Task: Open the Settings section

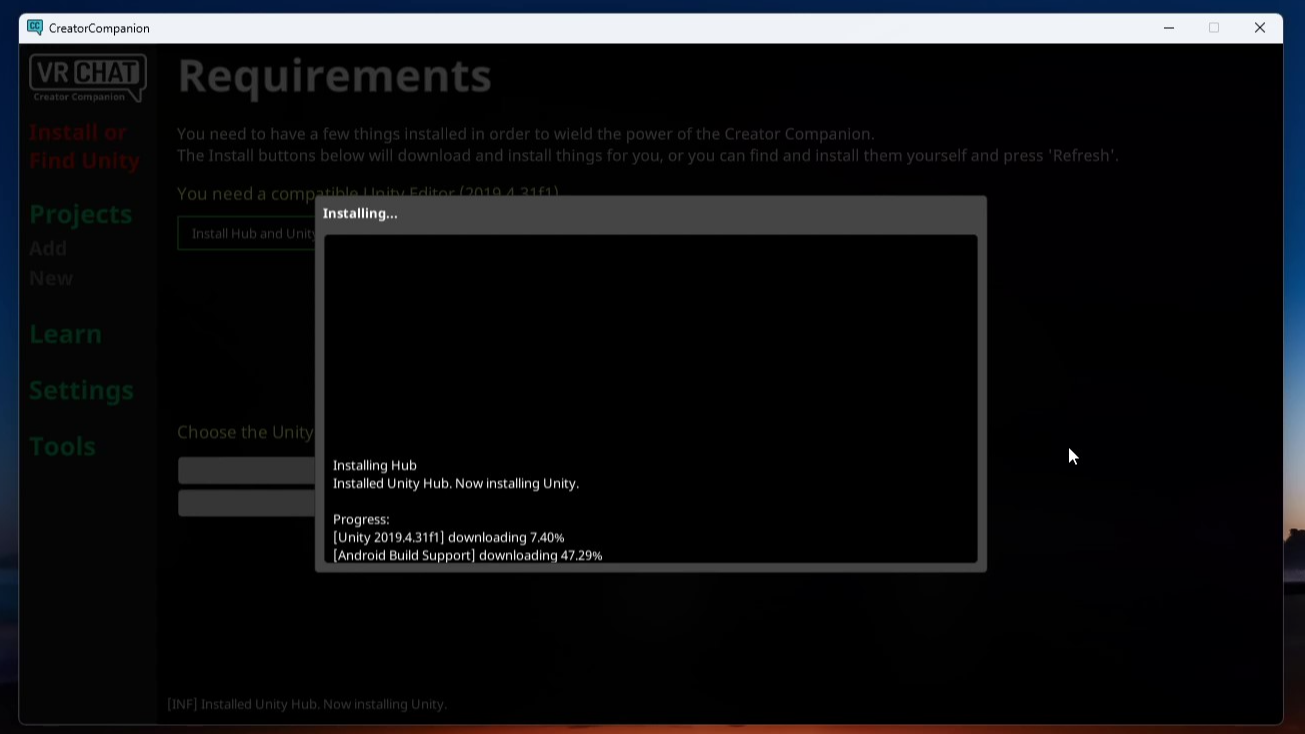Action: coord(81,390)
